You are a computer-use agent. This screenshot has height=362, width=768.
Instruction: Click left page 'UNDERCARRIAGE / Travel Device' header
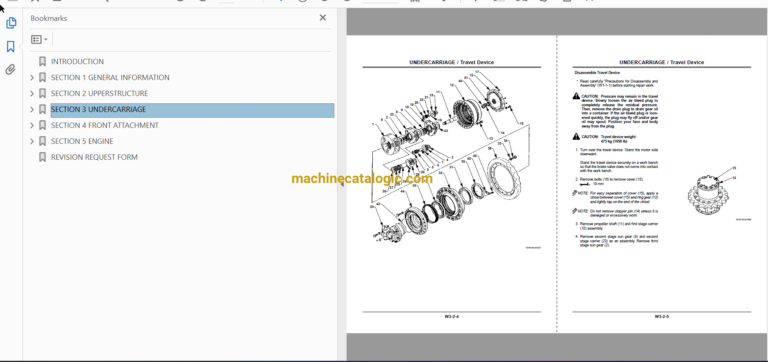(x=452, y=63)
